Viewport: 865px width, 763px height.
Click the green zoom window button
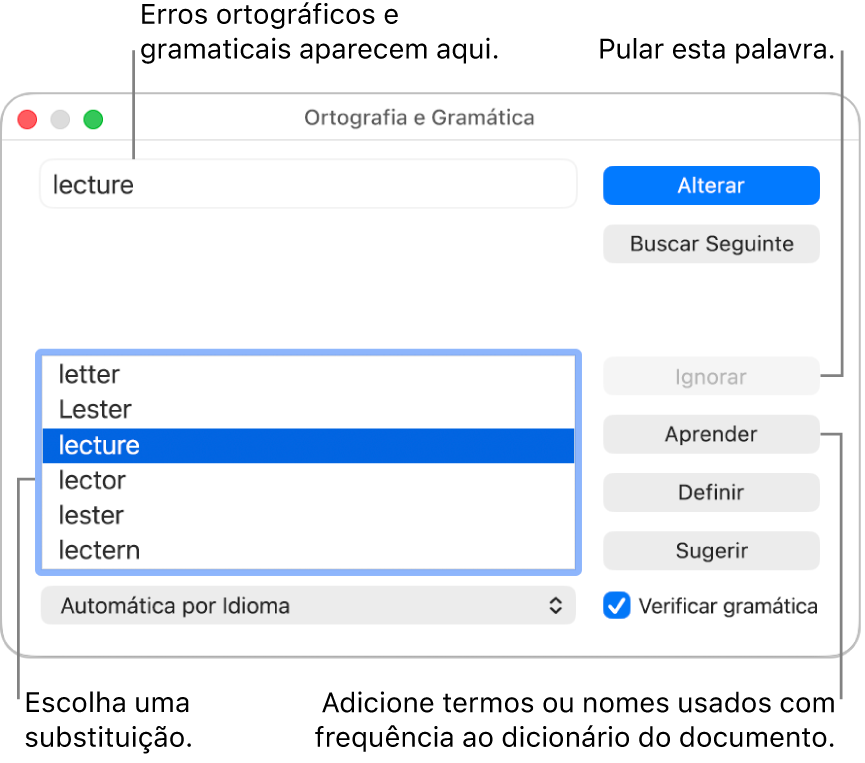(x=93, y=118)
